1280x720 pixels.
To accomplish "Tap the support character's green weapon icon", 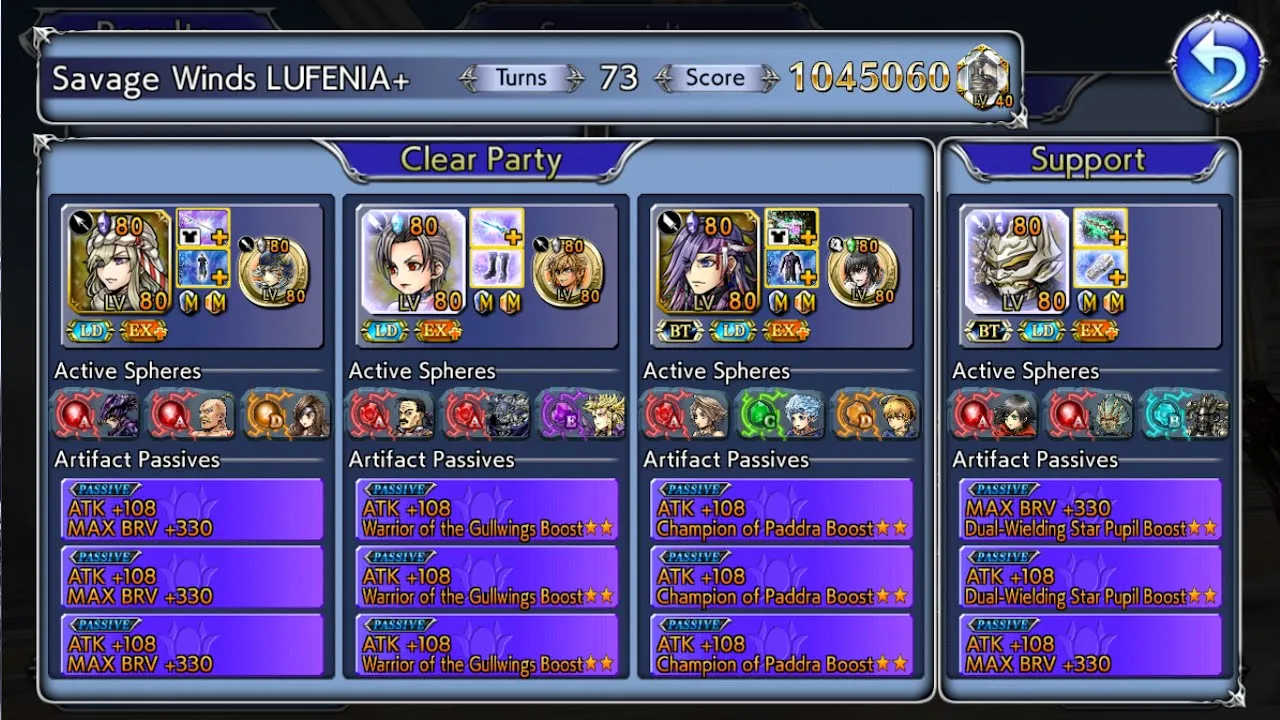I will pos(1100,228).
